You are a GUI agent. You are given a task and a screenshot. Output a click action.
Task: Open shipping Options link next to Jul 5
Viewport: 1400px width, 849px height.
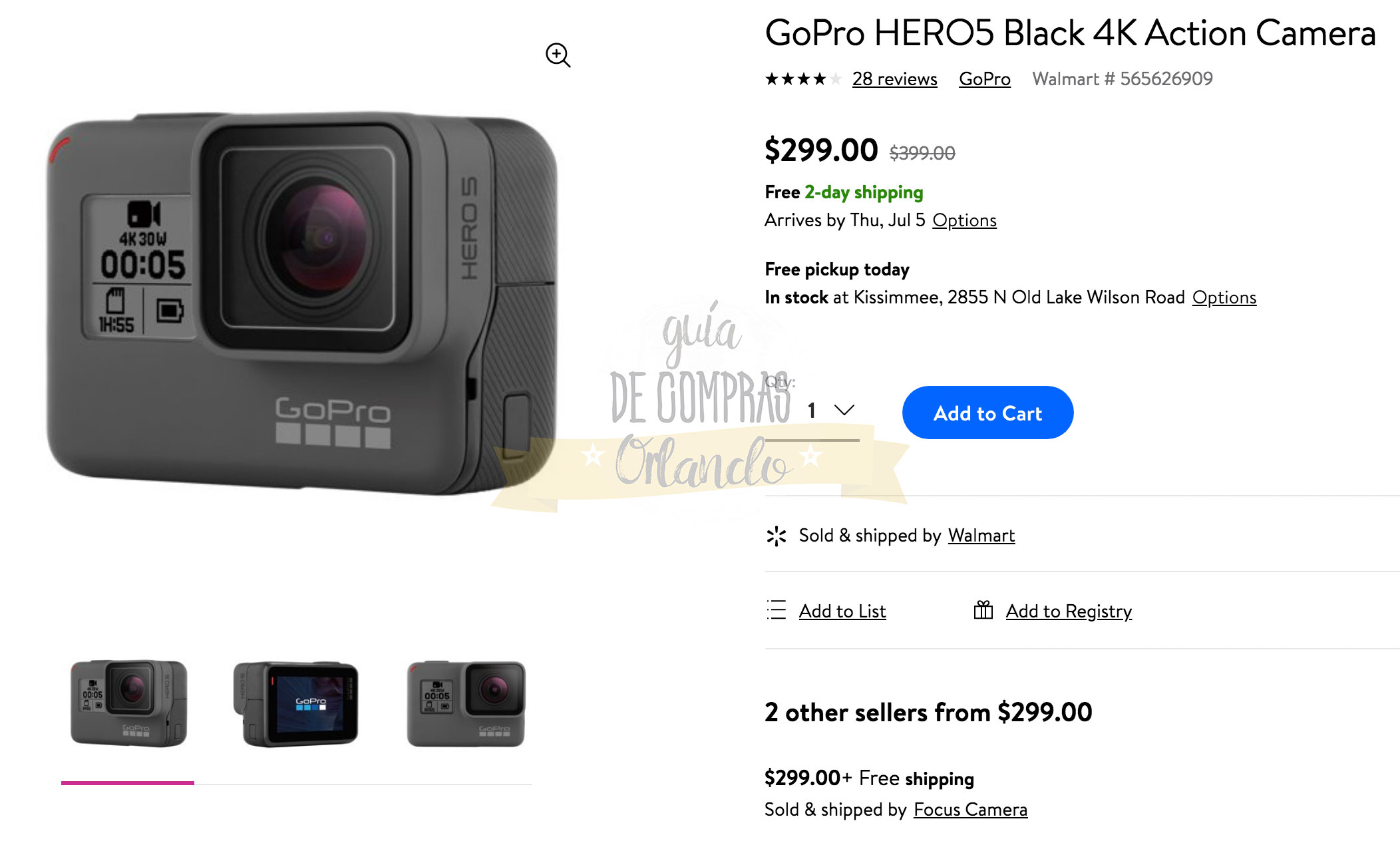pyautogui.click(x=964, y=220)
